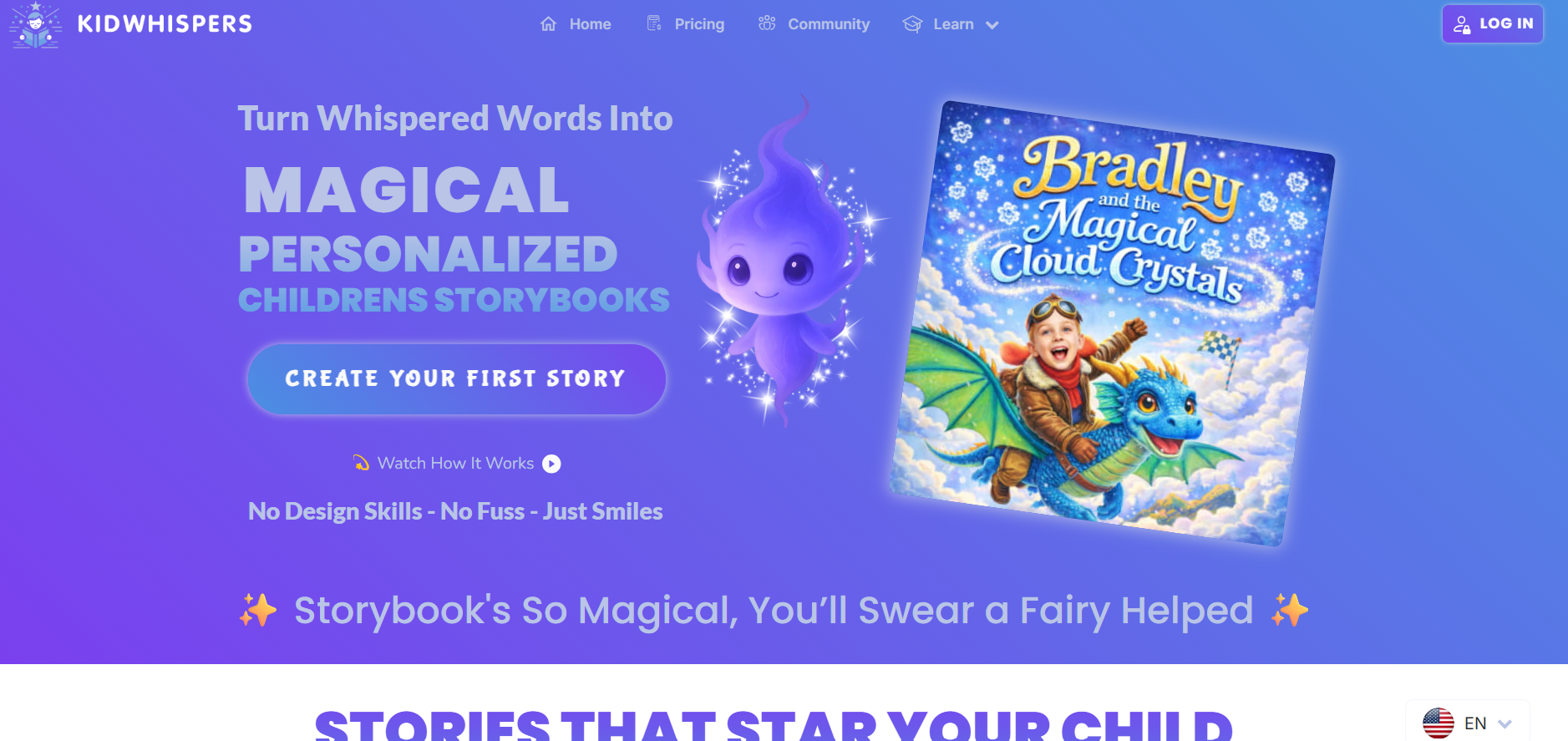Click the KIDWHISPERS brand name text
This screenshot has height=741, width=1568.
pyautogui.click(x=165, y=24)
